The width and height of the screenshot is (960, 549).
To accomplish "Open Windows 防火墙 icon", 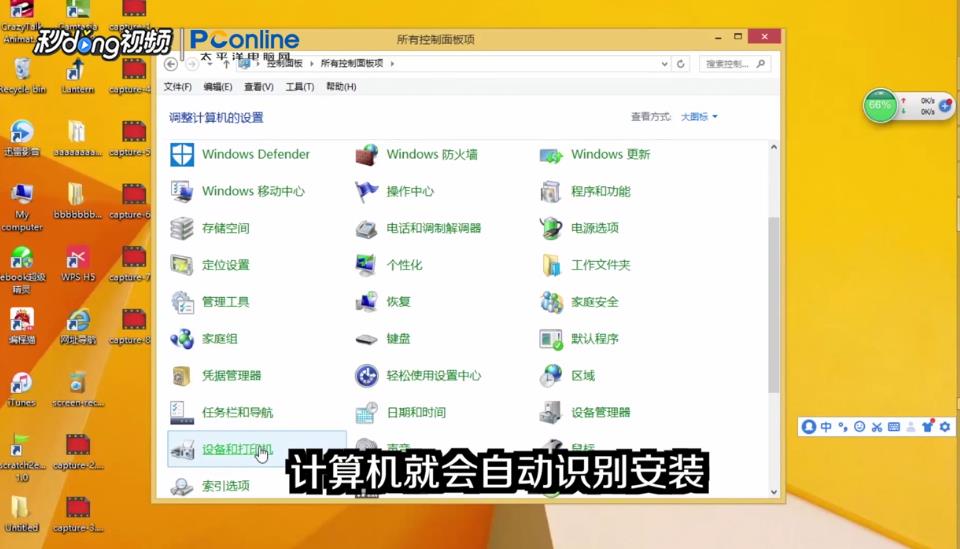I will pos(367,155).
